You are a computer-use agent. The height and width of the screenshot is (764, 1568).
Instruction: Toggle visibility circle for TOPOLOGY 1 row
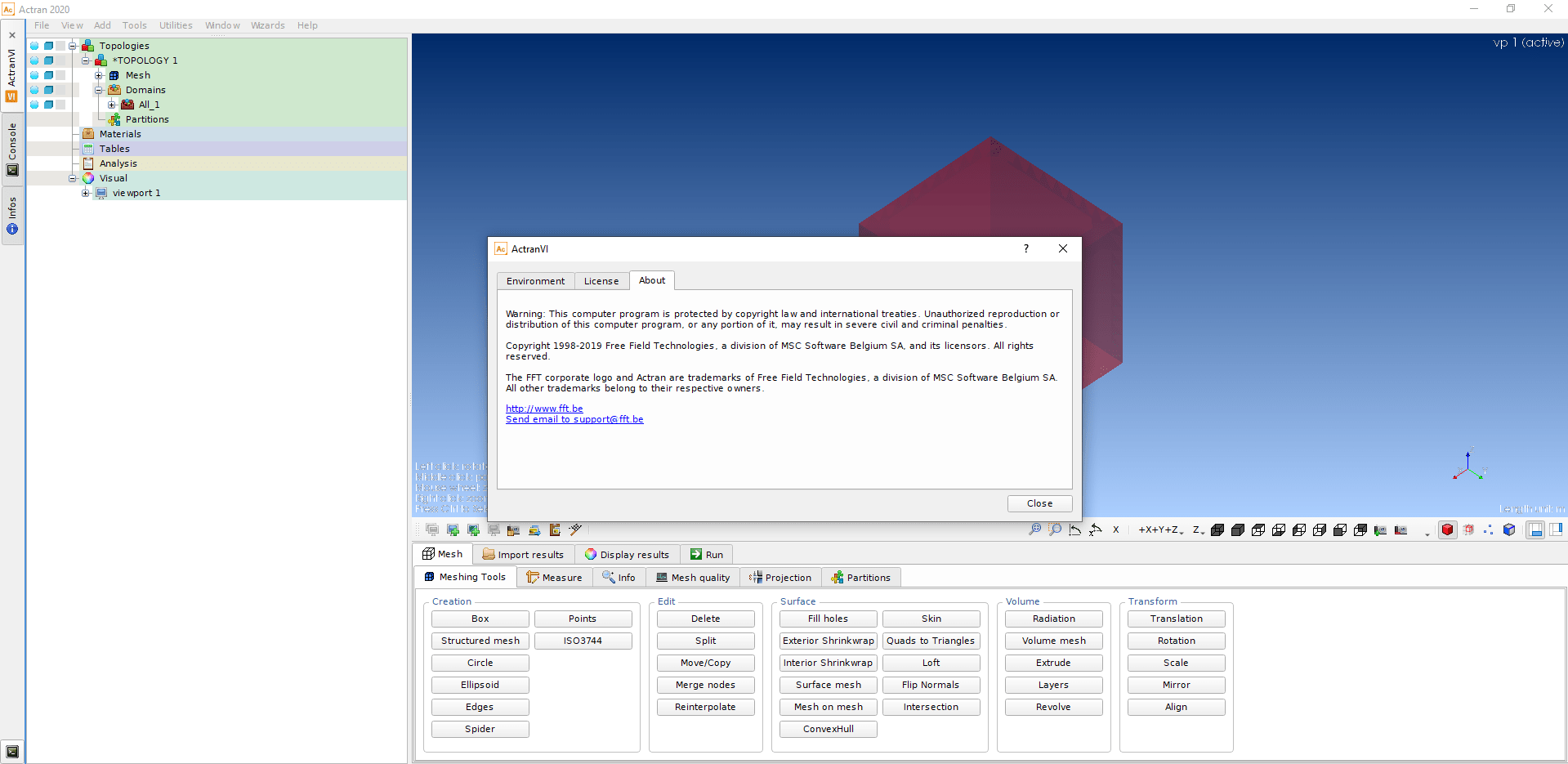click(x=34, y=60)
